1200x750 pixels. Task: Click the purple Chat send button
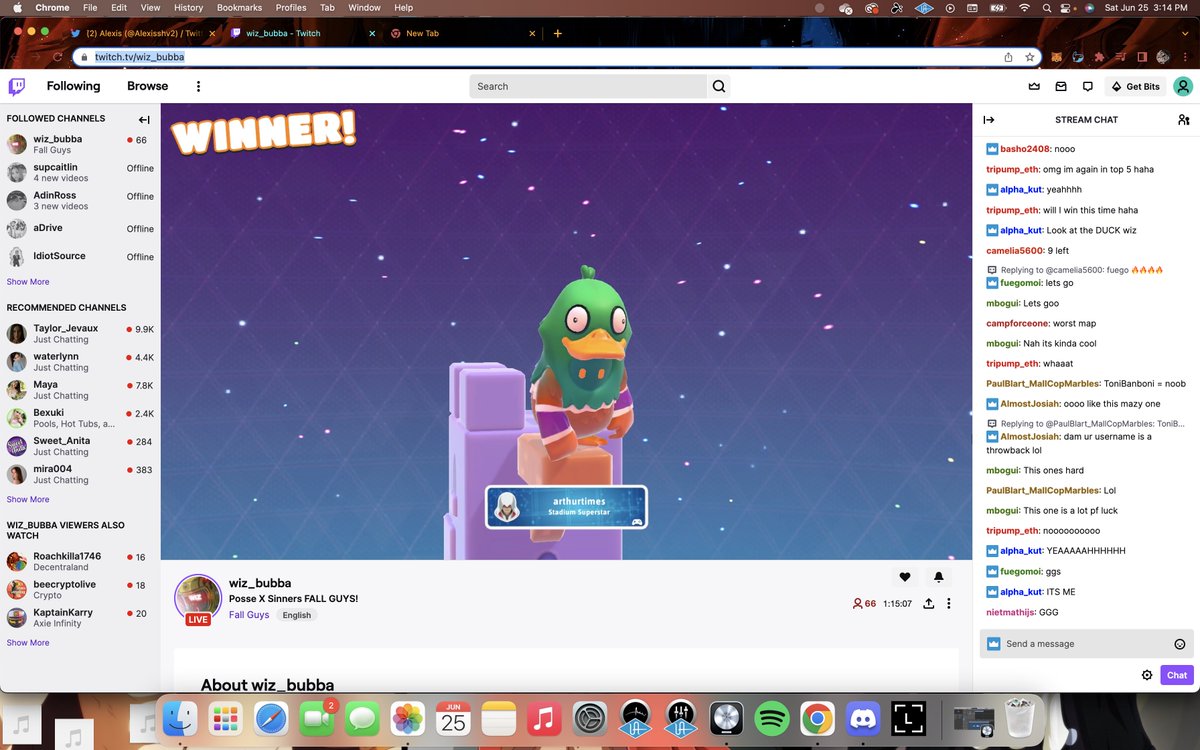tap(1177, 675)
